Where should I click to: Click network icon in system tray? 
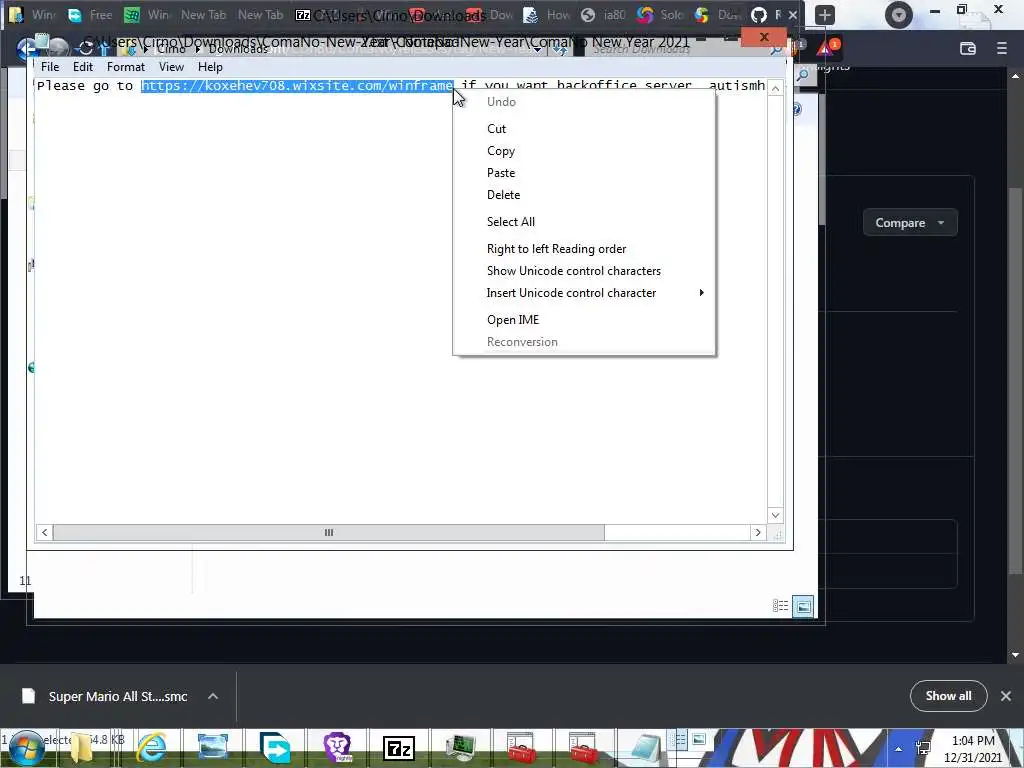click(x=923, y=748)
